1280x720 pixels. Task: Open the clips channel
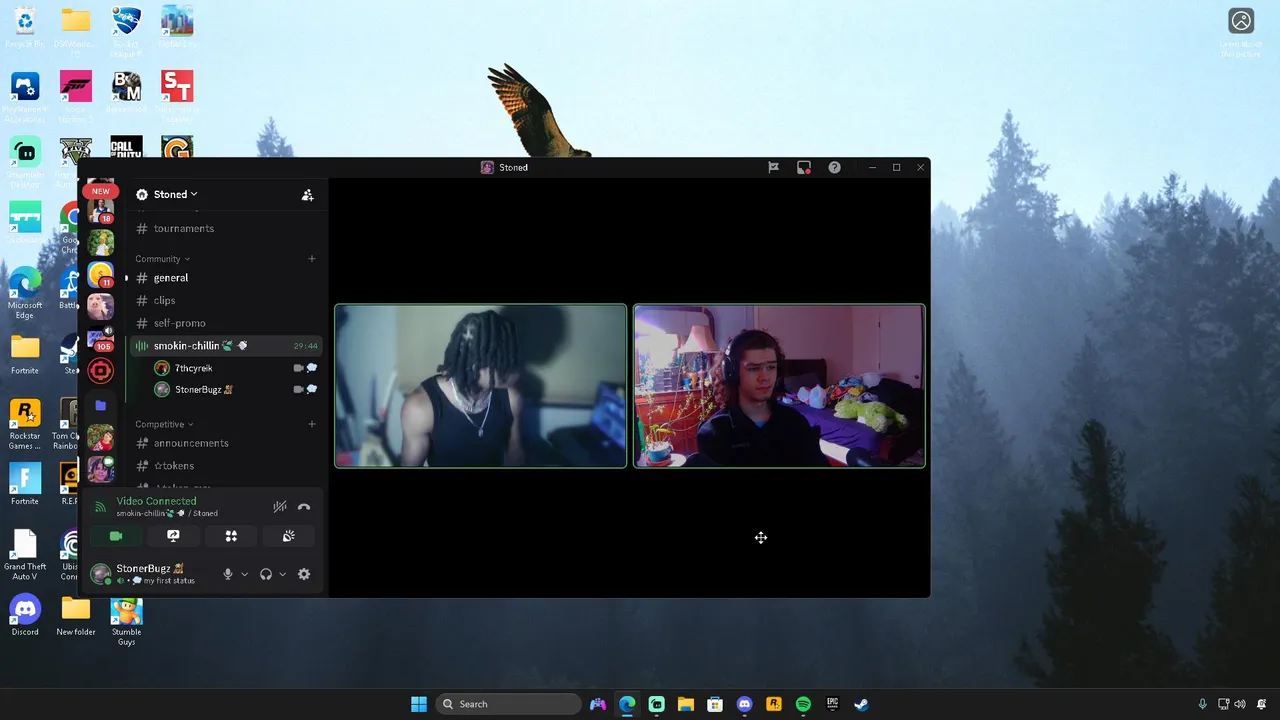pos(224,300)
